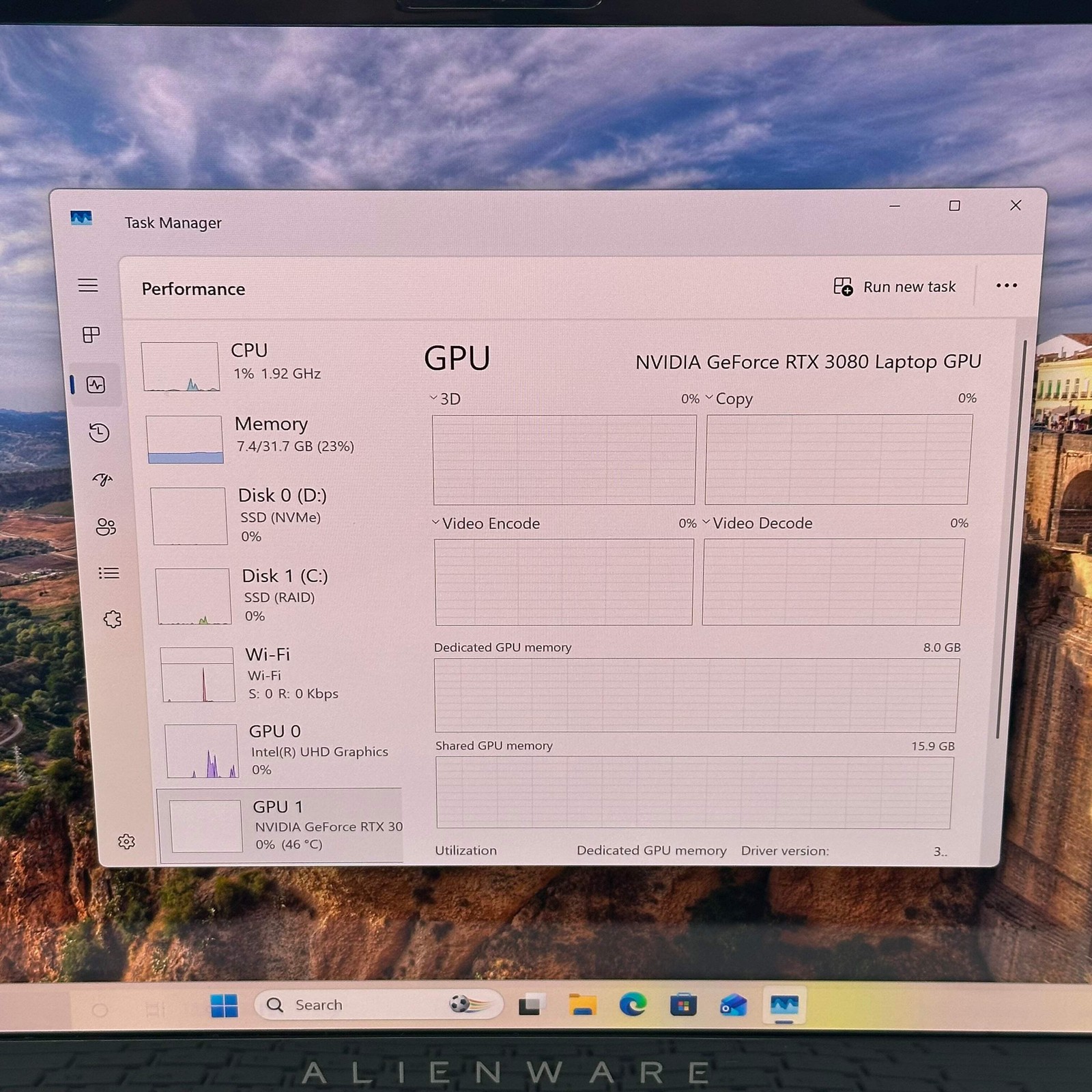Click the Task Manager taskbar icon

point(784,1005)
